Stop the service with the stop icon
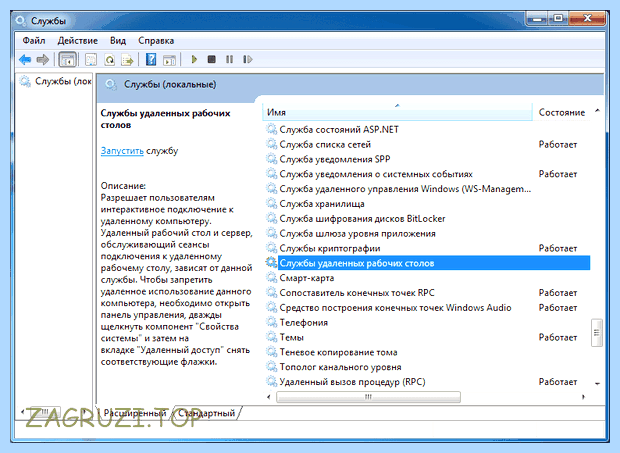This screenshot has height=453, width=620. (x=212, y=59)
